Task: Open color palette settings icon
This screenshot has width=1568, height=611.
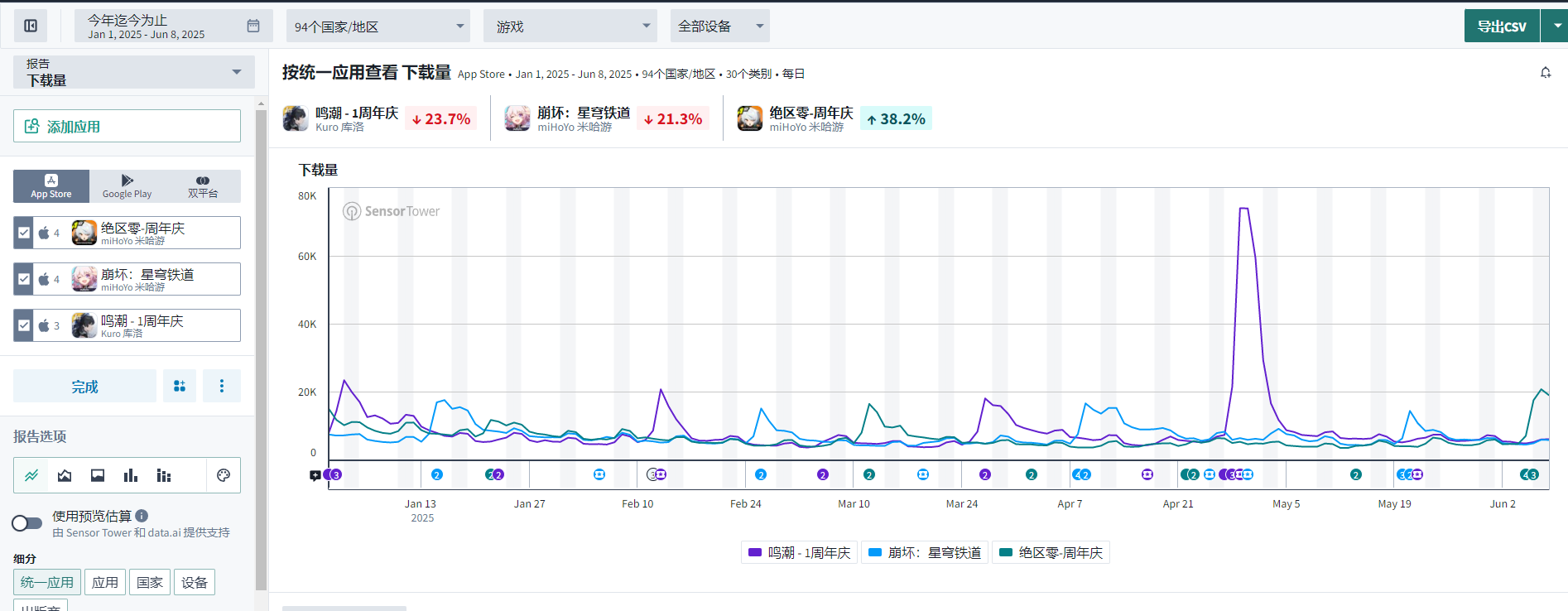Action: click(x=223, y=475)
